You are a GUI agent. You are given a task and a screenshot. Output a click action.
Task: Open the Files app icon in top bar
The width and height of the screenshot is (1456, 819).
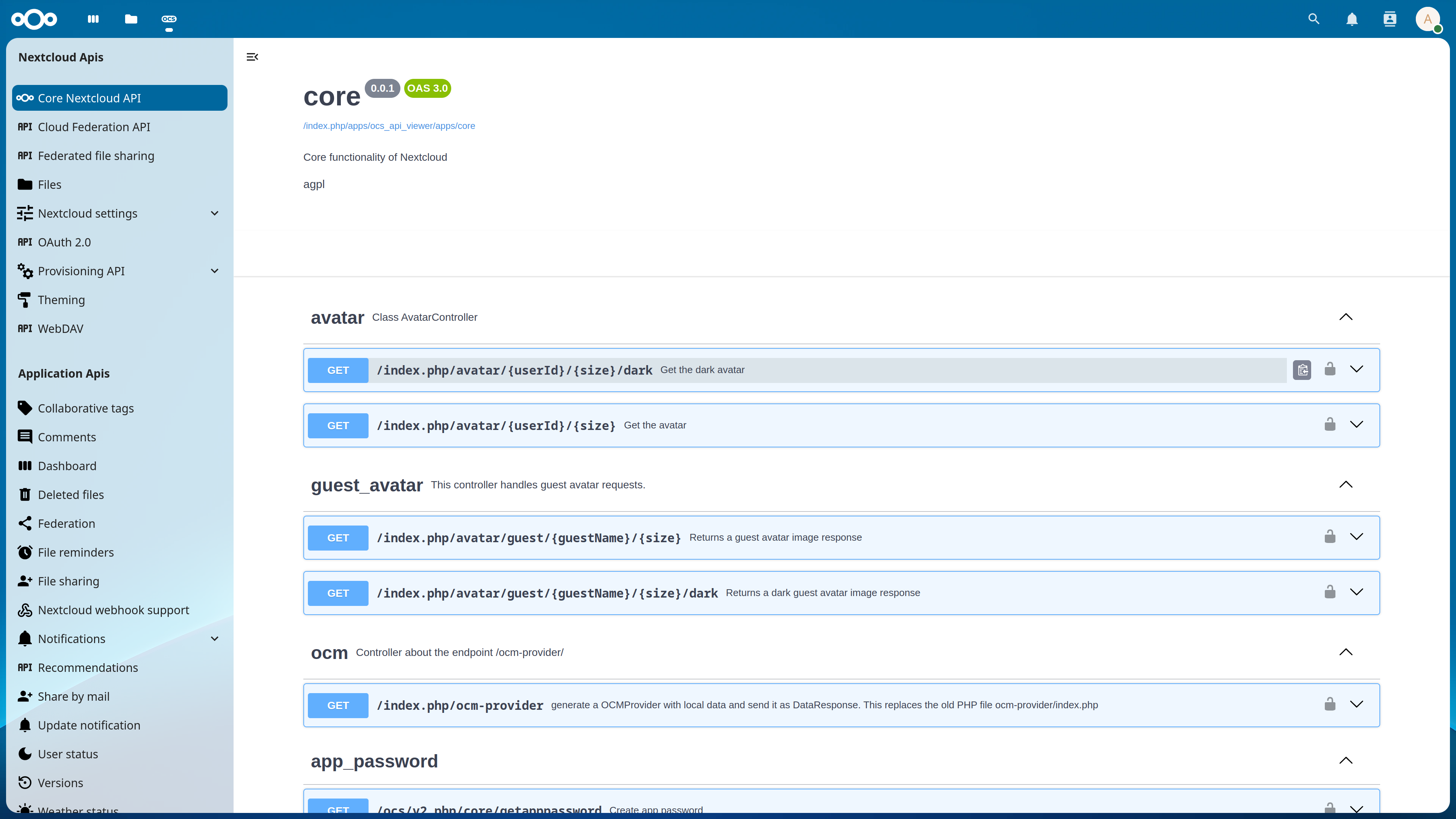point(131,19)
